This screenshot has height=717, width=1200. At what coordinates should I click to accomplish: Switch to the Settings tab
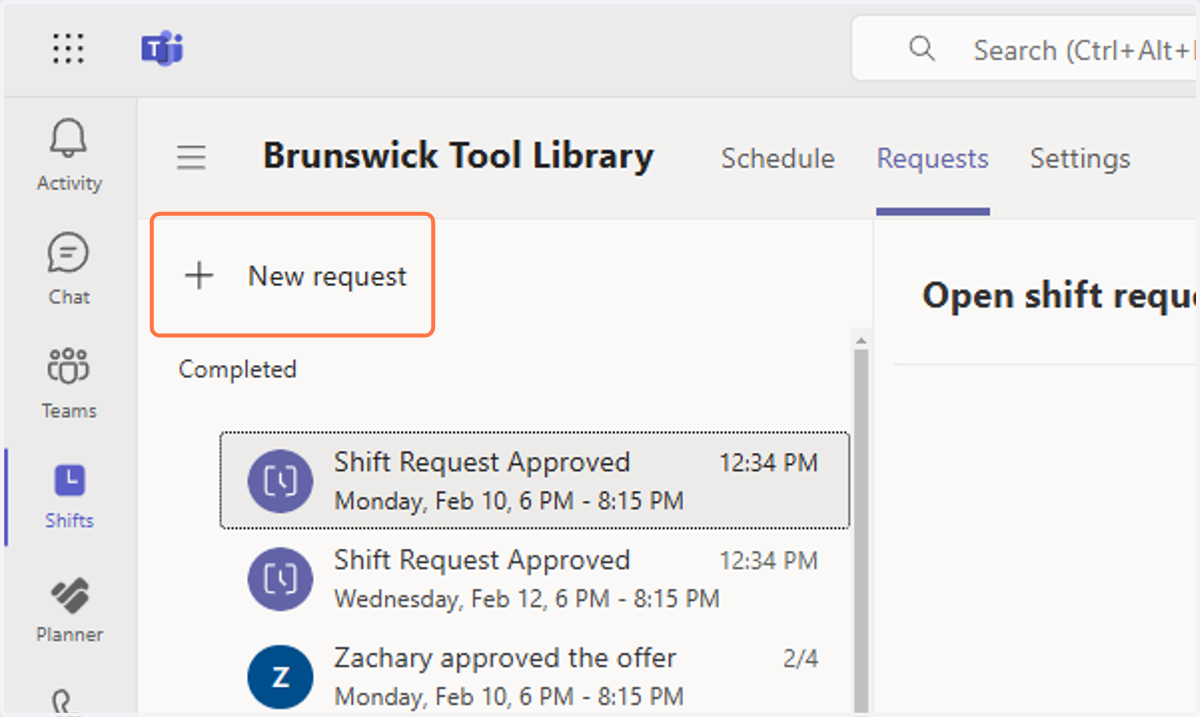(1080, 158)
